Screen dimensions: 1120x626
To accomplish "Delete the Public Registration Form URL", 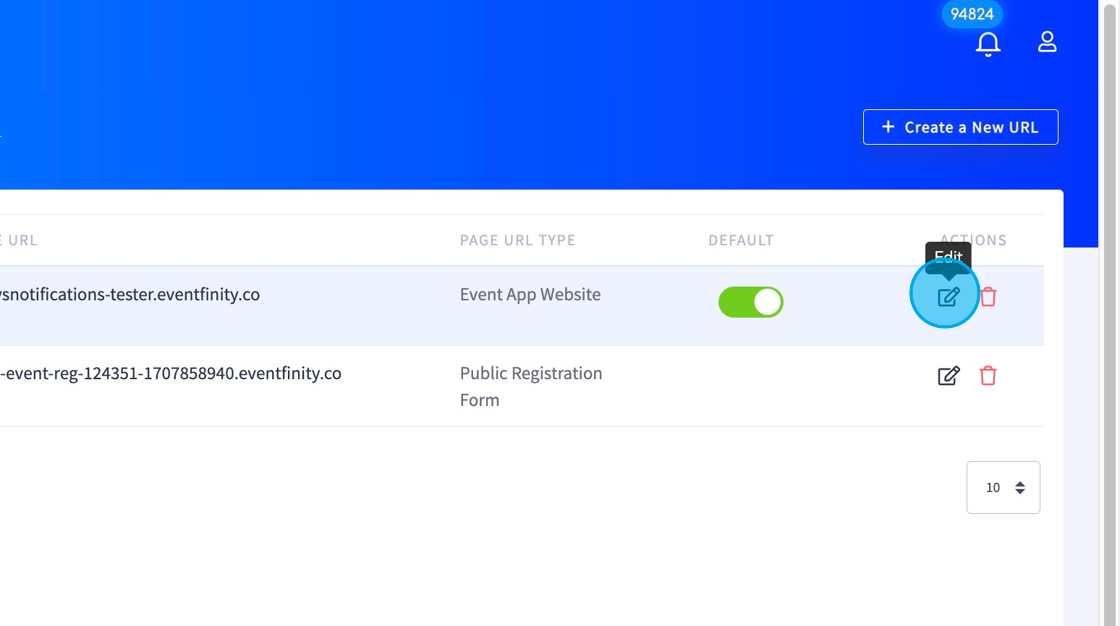I will click(988, 375).
